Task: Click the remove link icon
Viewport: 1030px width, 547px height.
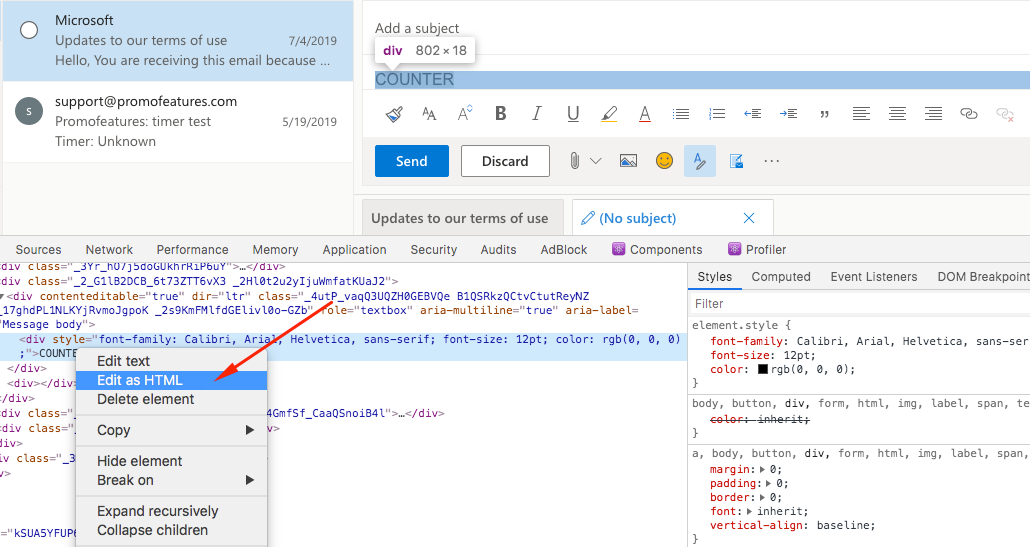Action: click(x=1005, y=114)
